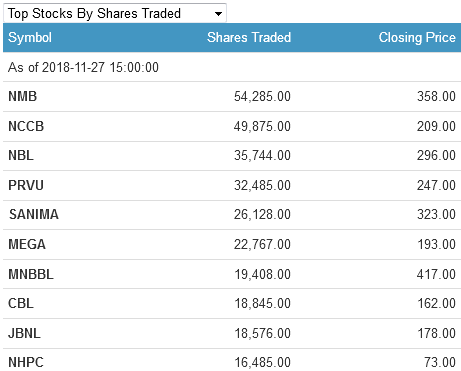Select the JBNL stock symbol

(x=24, y=333)
